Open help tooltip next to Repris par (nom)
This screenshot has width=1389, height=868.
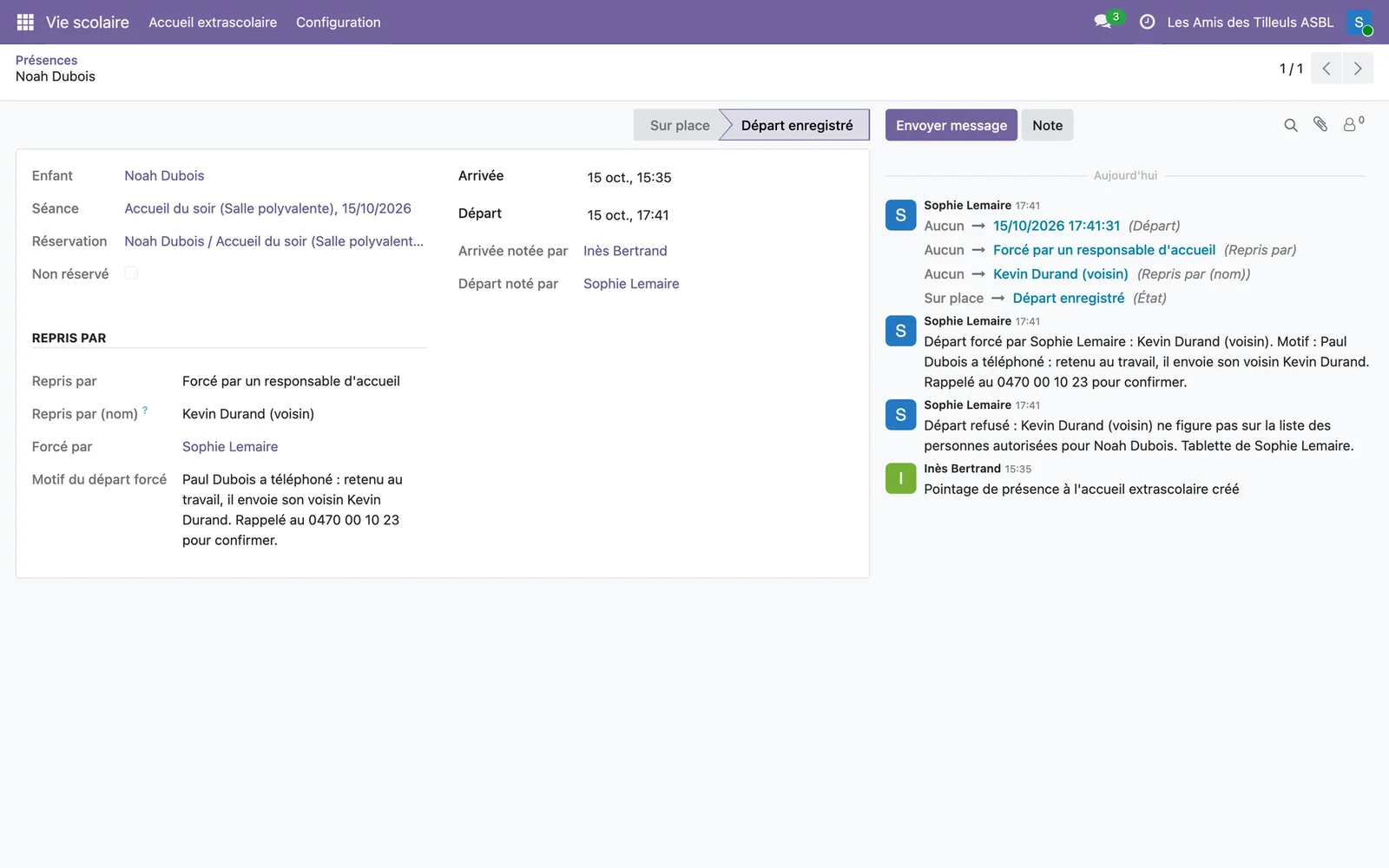click(x=145, y=411)
